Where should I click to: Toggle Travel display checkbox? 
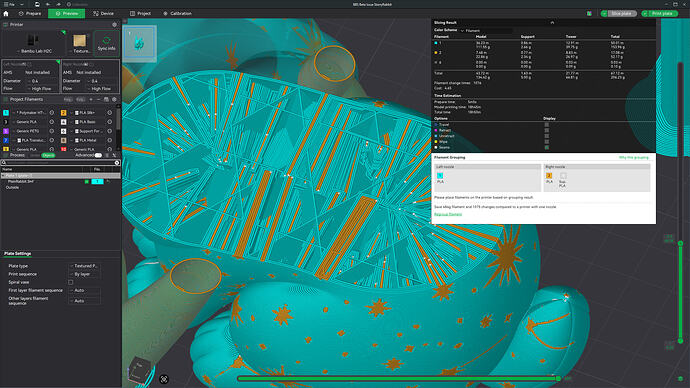click(x=547, y=124)
